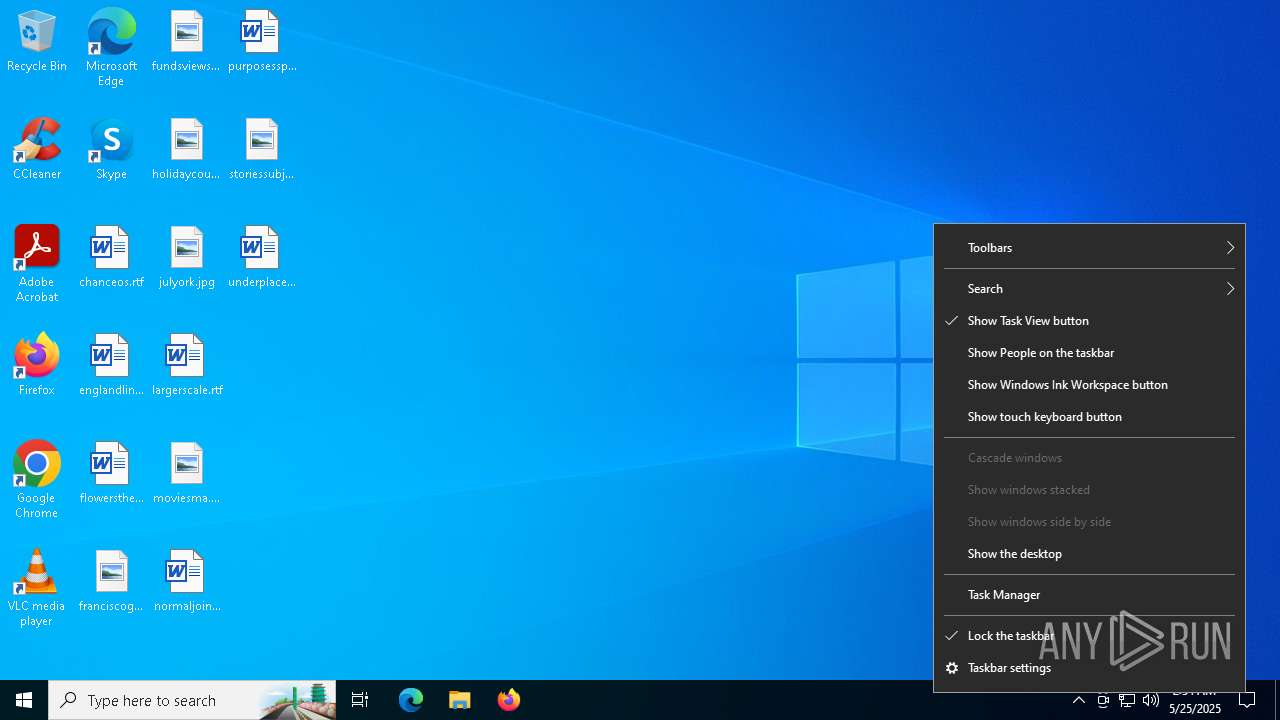1280x720 pixels.
Task: Select the Microsoft Edge desktop shortcut
Action: [111, 48]
